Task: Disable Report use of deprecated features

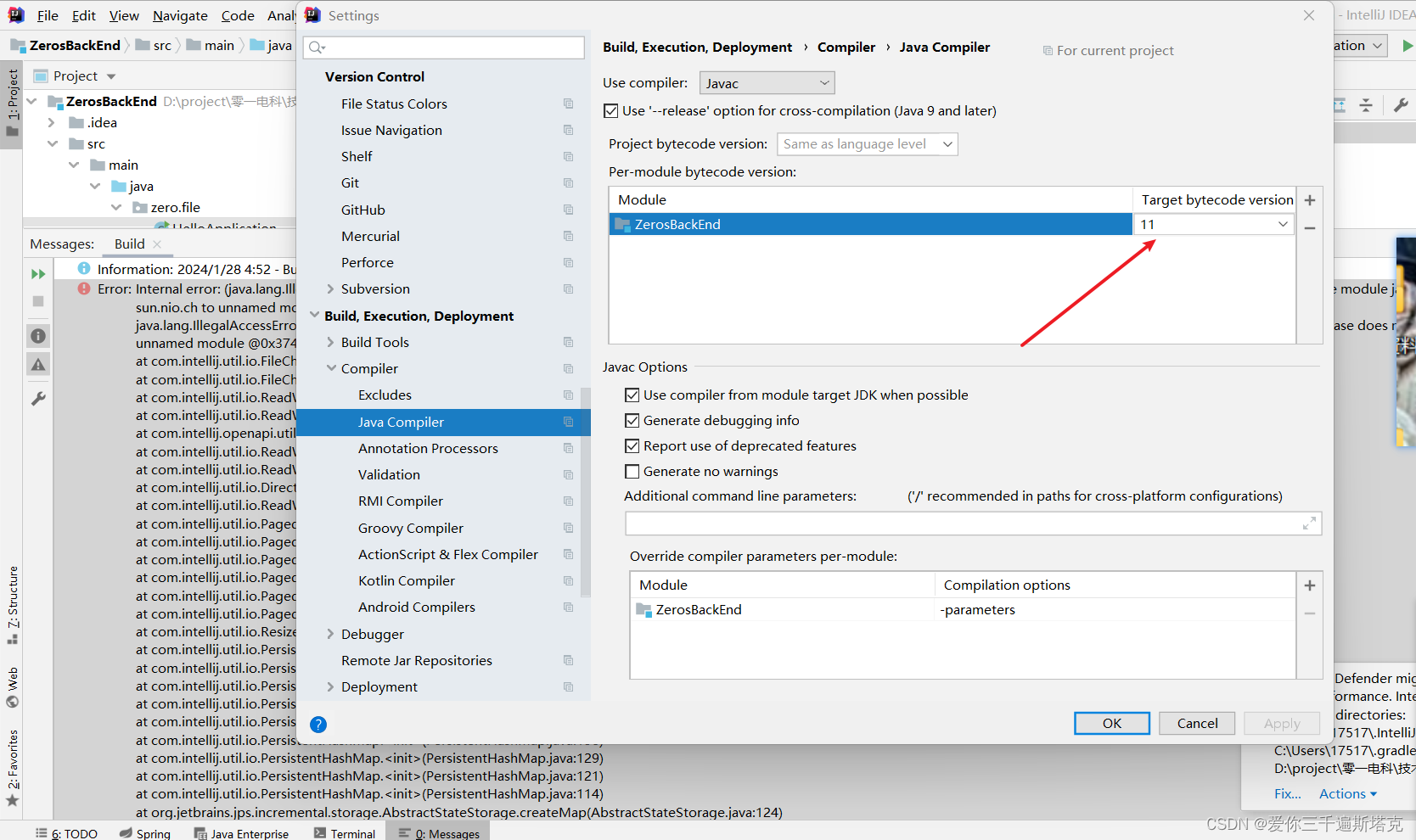Action: pyautogui.click(x=632, y=445)
